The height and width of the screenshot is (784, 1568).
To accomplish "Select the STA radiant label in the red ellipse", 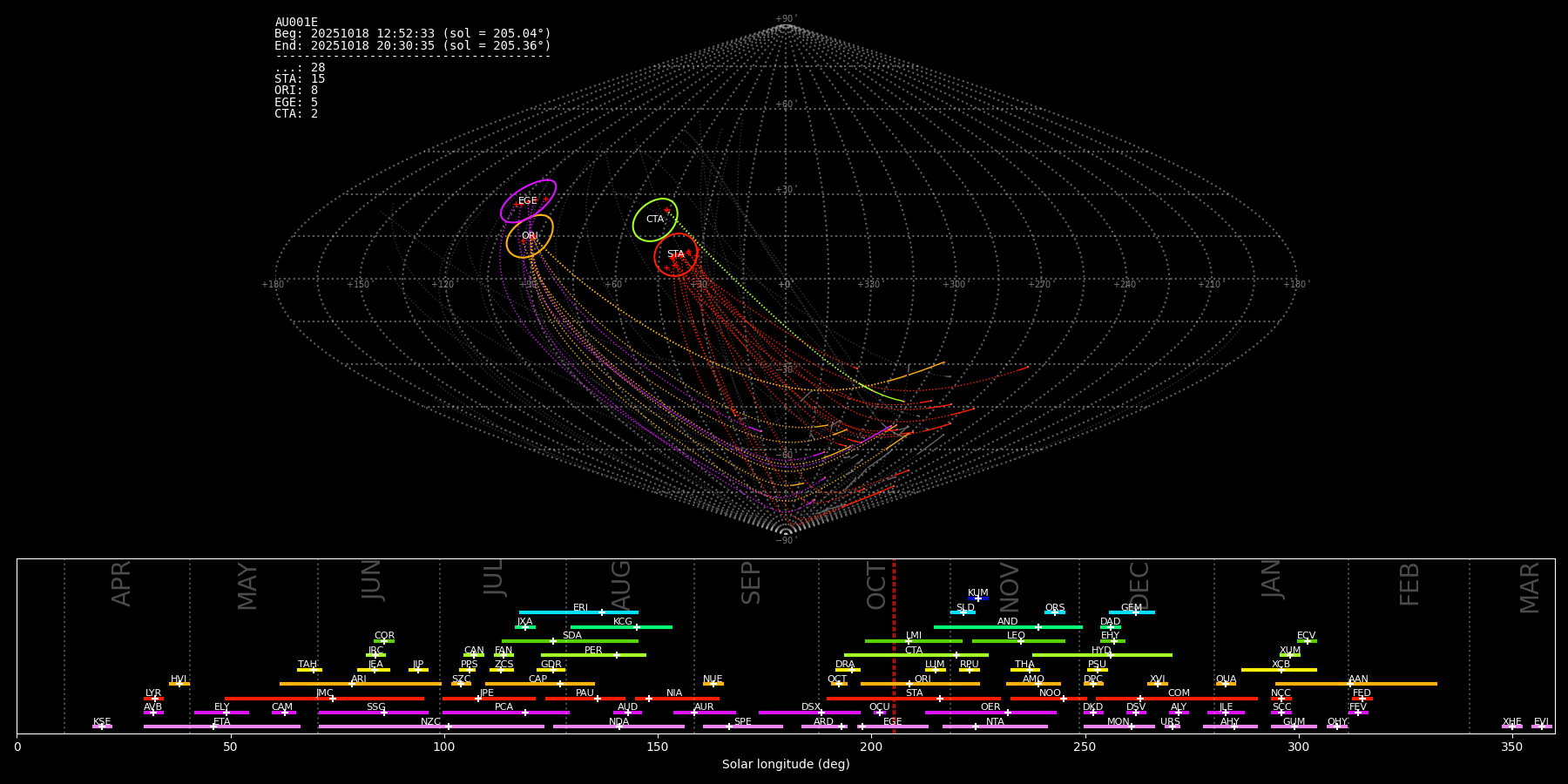I will pyautogui.click(x=676, y=254).
